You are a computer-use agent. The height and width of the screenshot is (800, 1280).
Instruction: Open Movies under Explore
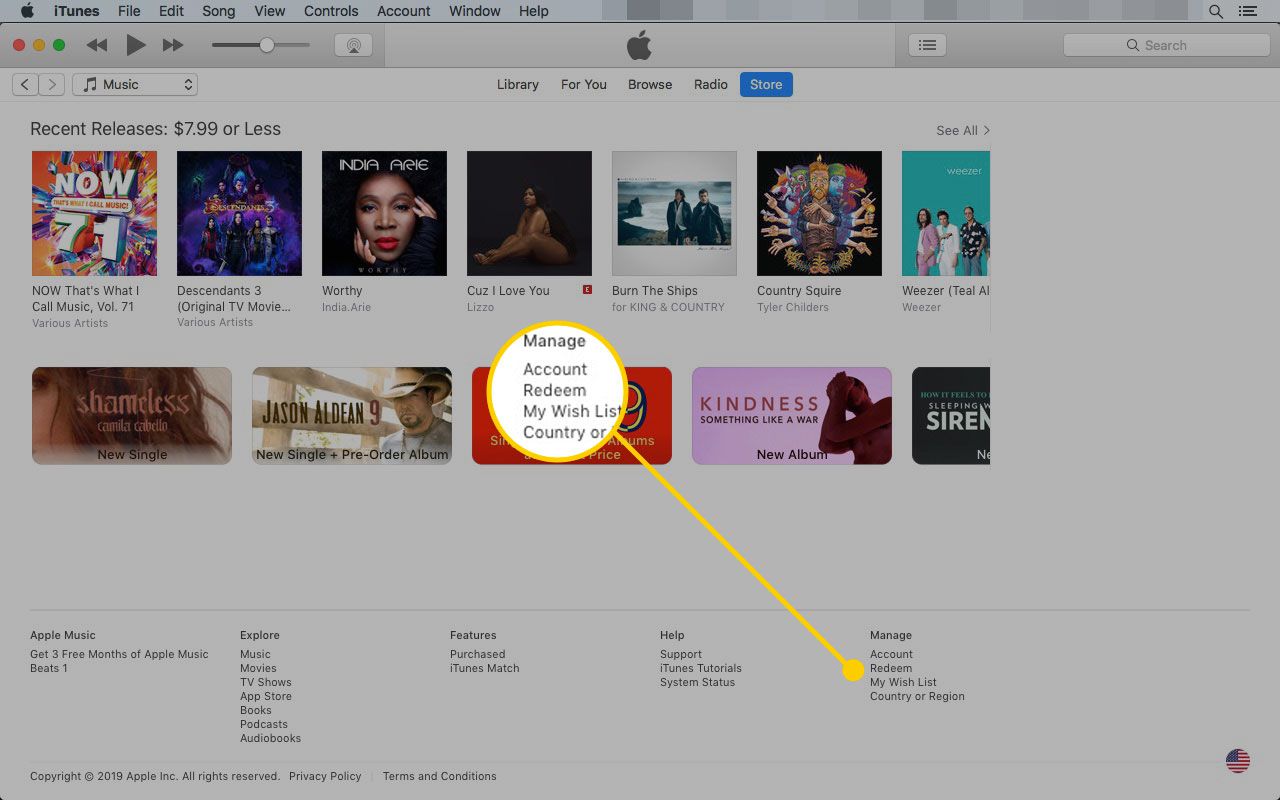pos(258,668)
